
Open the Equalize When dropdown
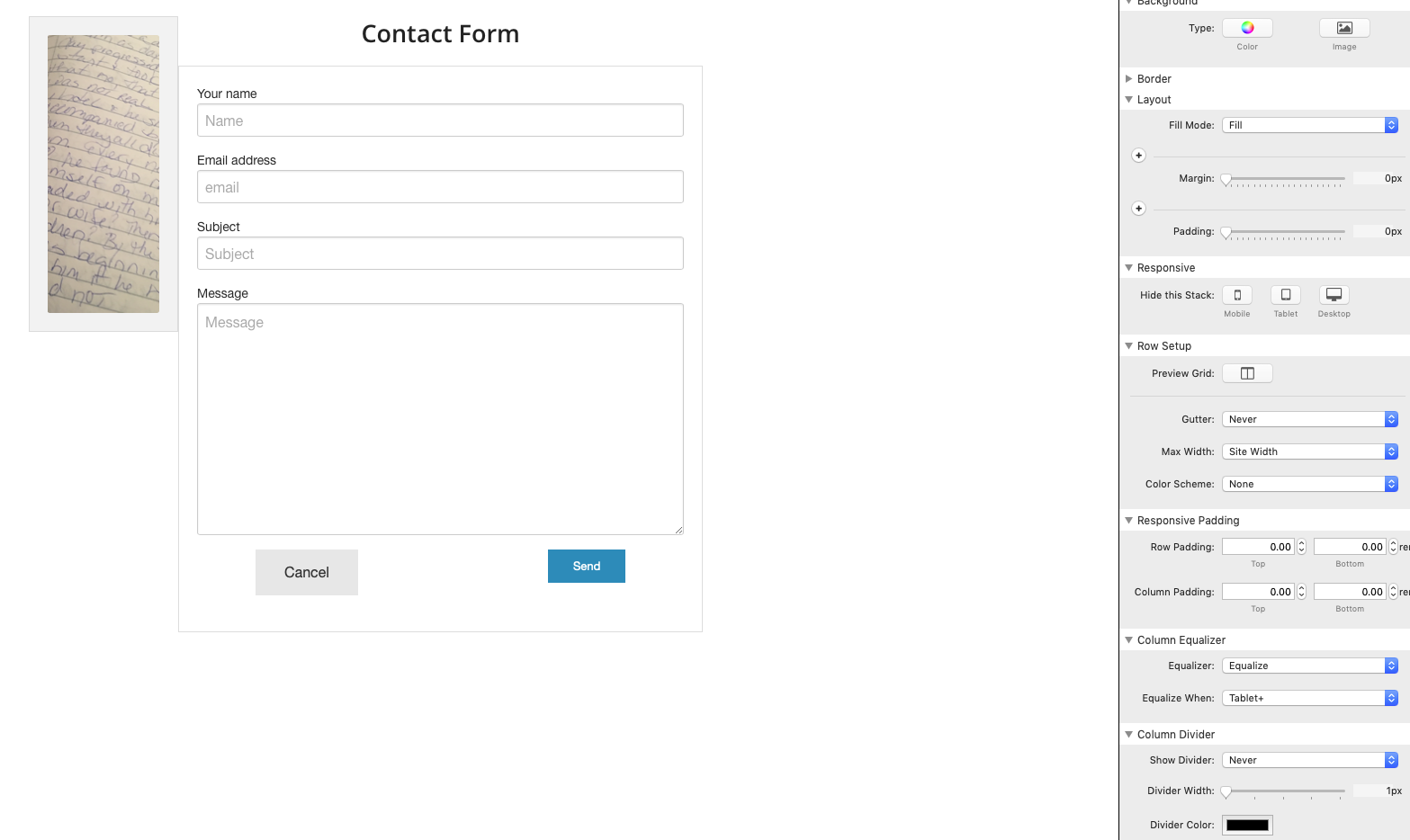[1310, 698]
